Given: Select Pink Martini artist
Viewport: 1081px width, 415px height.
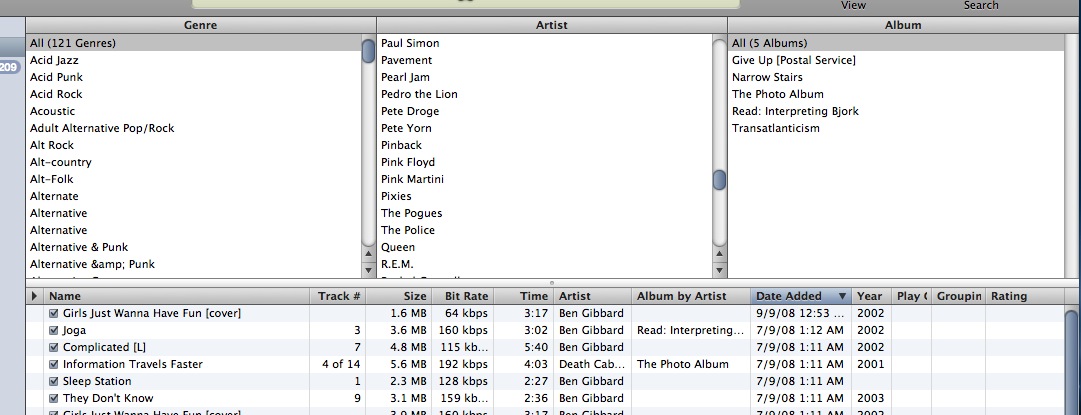Looking at the screenshot, I should point(545,179).
